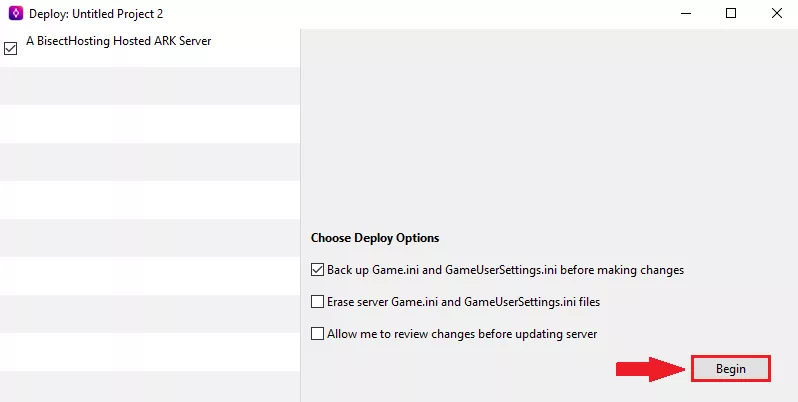This screenshot has width=798, height=402.
Task: Click the 'Erase server Game.ini' option text
Action: point(463,301)
